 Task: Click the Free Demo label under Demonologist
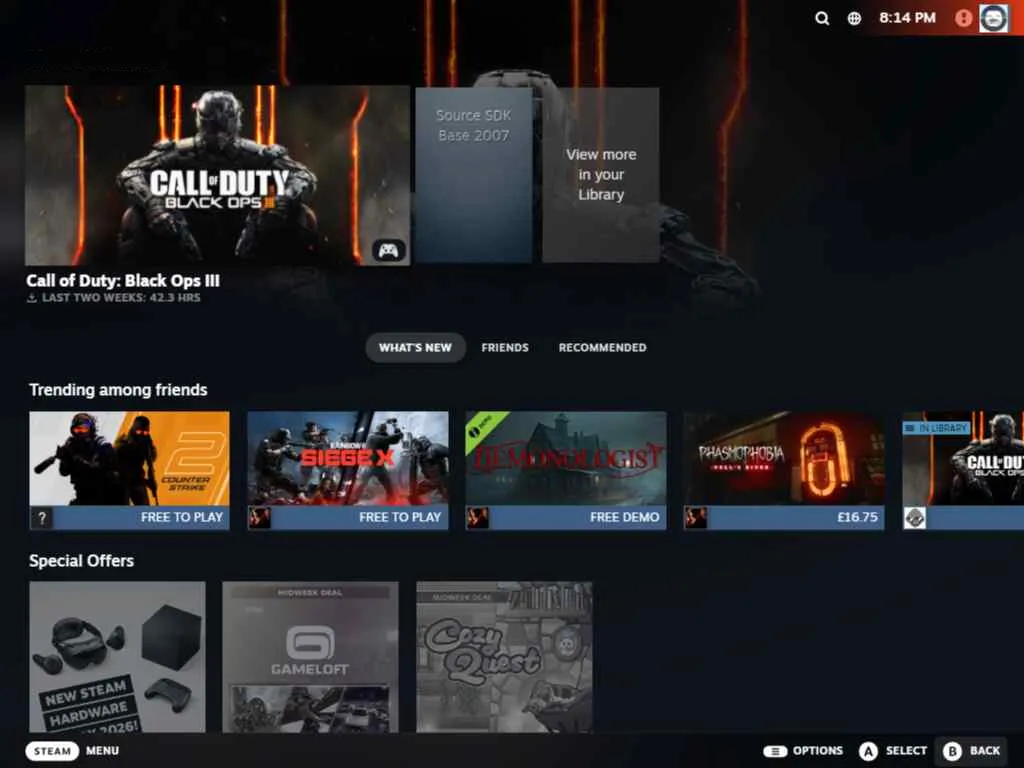624,517
